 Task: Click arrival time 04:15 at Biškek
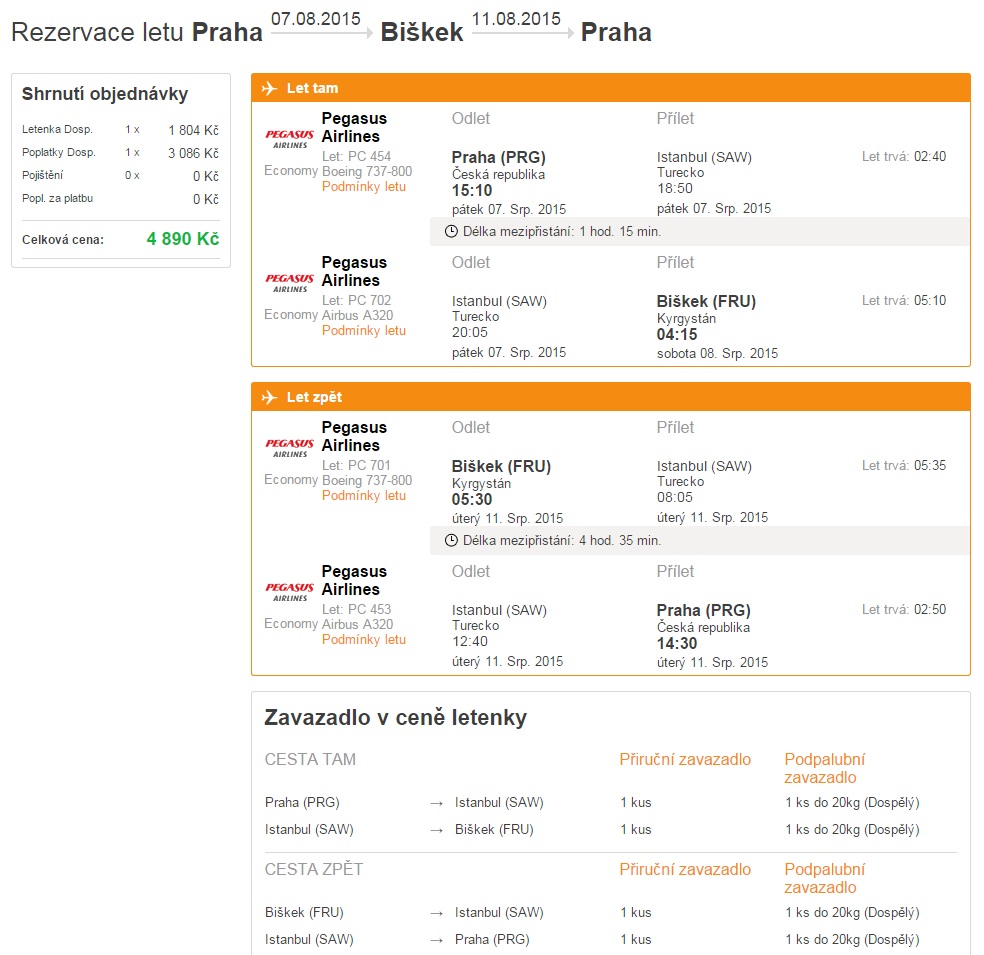coord(677,334)
